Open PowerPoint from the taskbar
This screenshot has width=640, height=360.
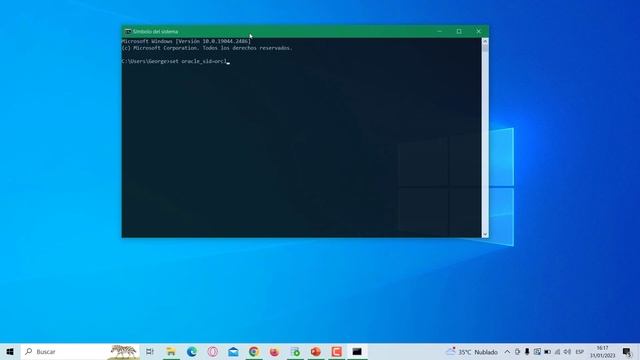click(316, 351)
